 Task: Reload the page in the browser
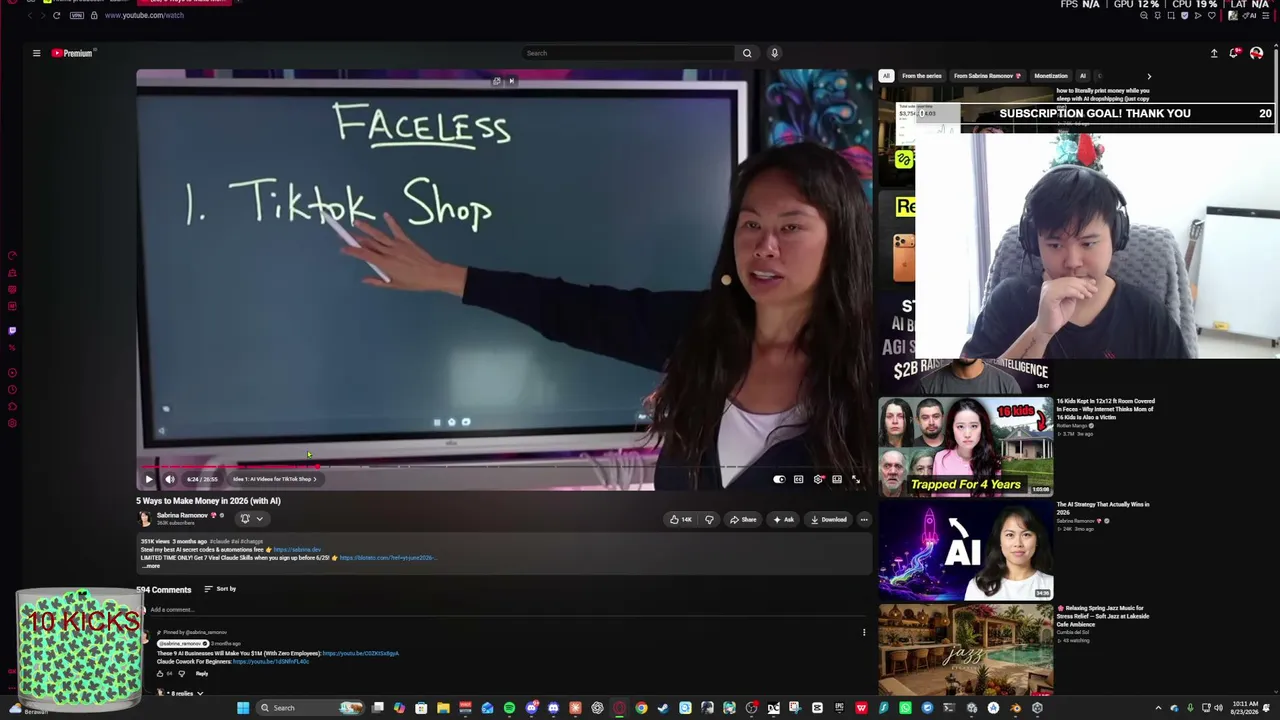[56, 15]
